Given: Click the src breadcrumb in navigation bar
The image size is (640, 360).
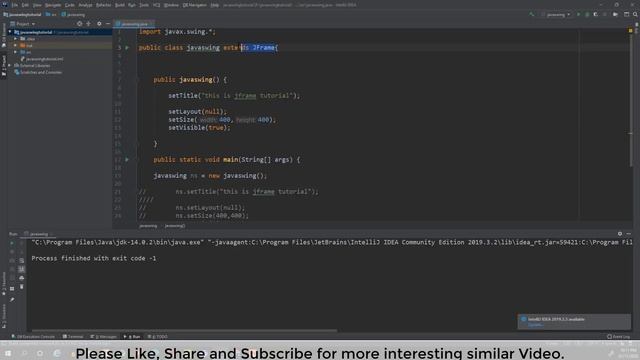Looking at the screenshot, I should click(51, 14).
